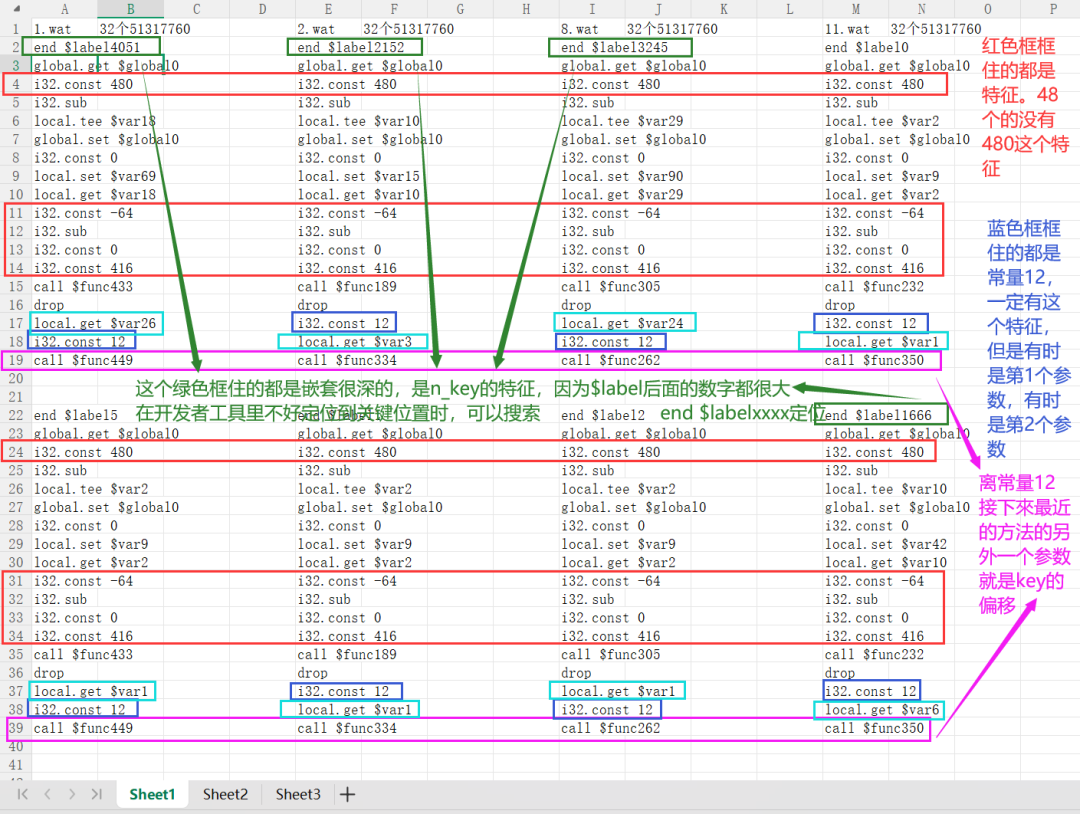Select row 1 header
1080x814 pixels.
coord(16,29)
